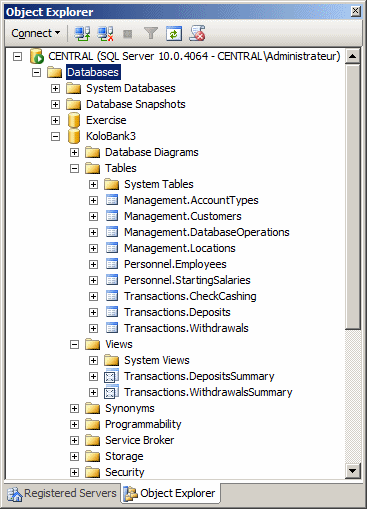
Task: Expand the Exercise database node
Action: tap(56, 120)
